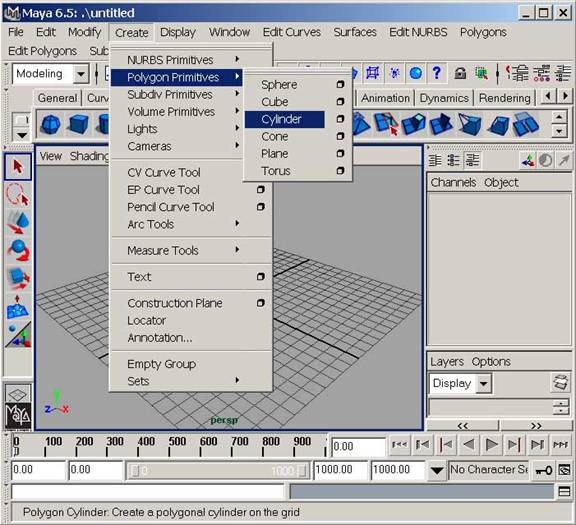
Task: Click the bevel cube shelf icon
Action: pyautogui.click(x=498, y=125)
